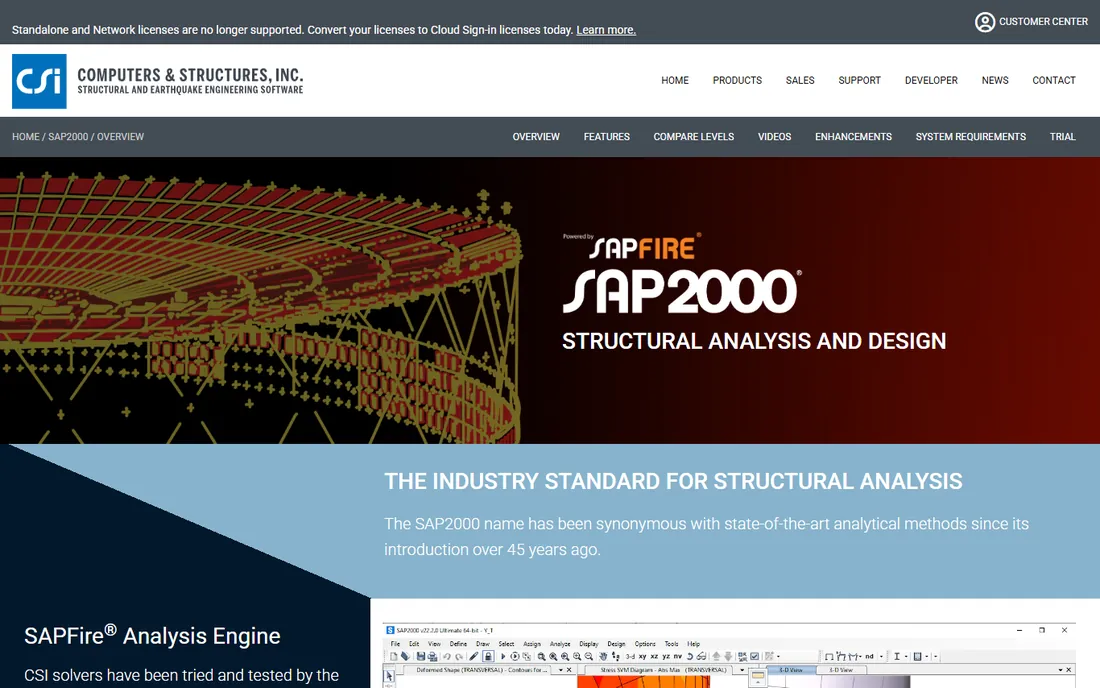Click the Computers & Structures, Inc. company name
The image size is (1100, 688).
click(x=190, y=74)
